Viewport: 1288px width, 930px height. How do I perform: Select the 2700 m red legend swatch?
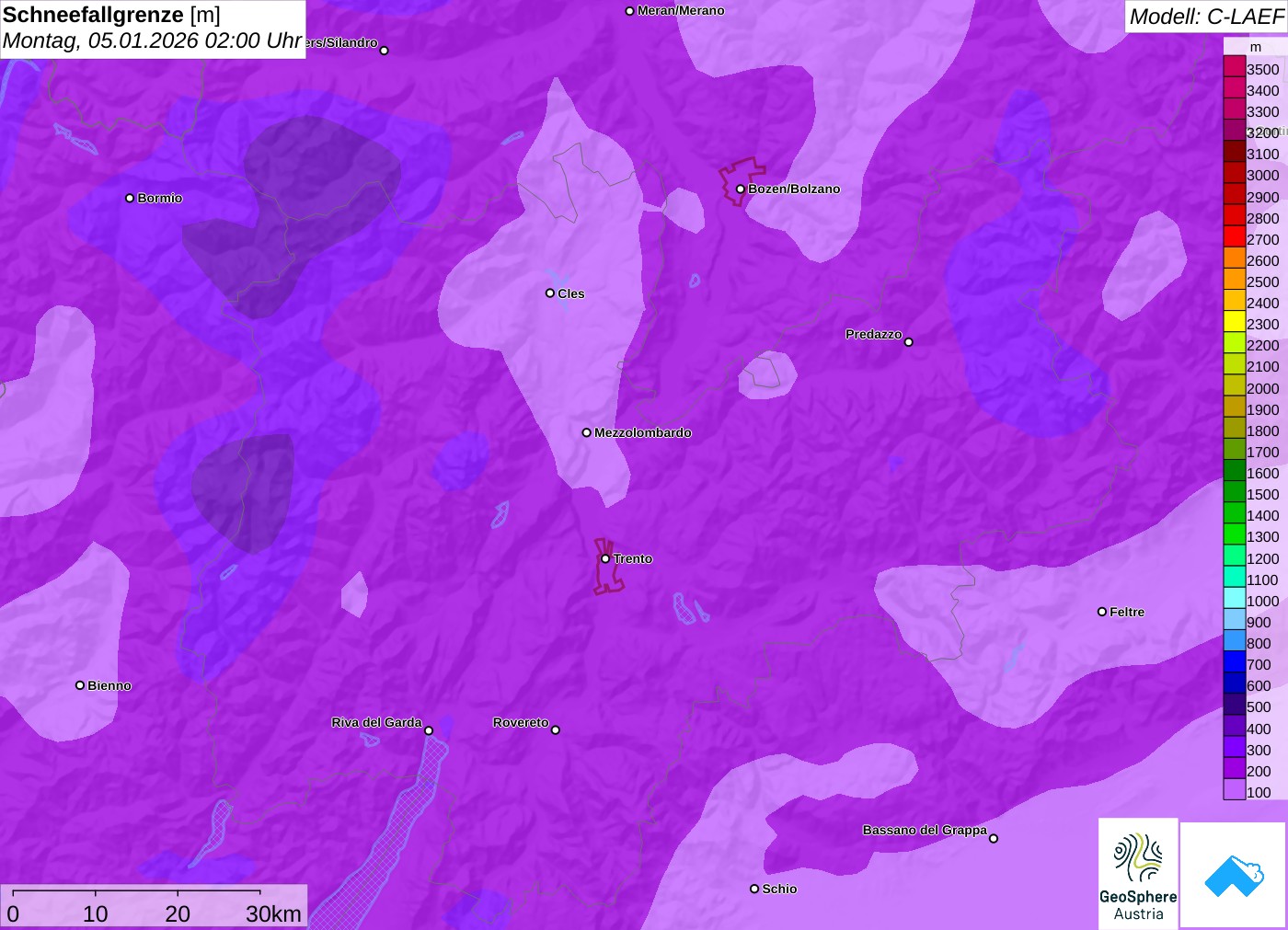click(1235, 236)
